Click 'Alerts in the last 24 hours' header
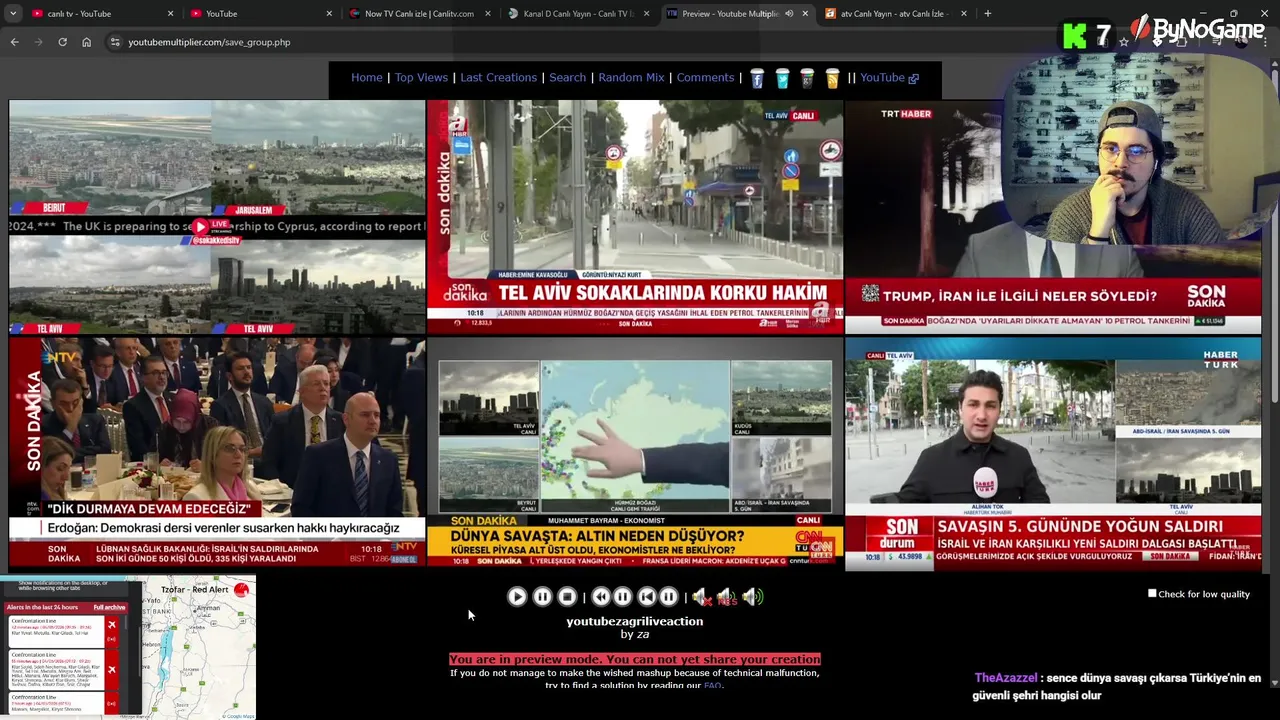The image size is (1280, 720). (42, 607)
